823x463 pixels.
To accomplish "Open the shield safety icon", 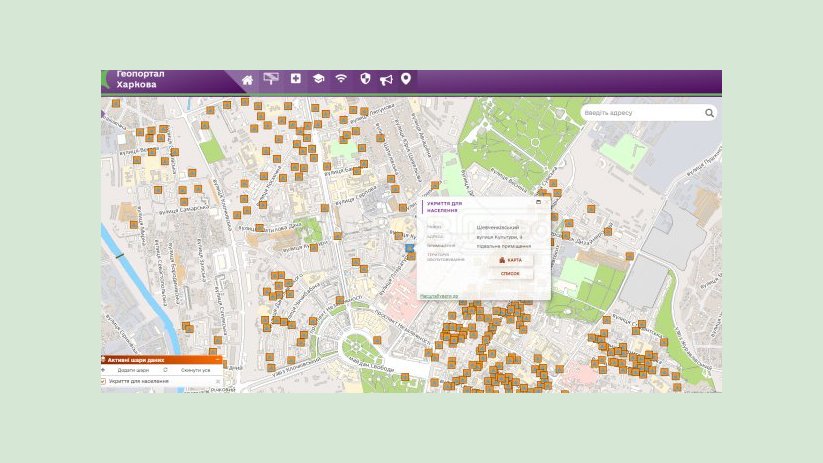I will coord(365,79).
